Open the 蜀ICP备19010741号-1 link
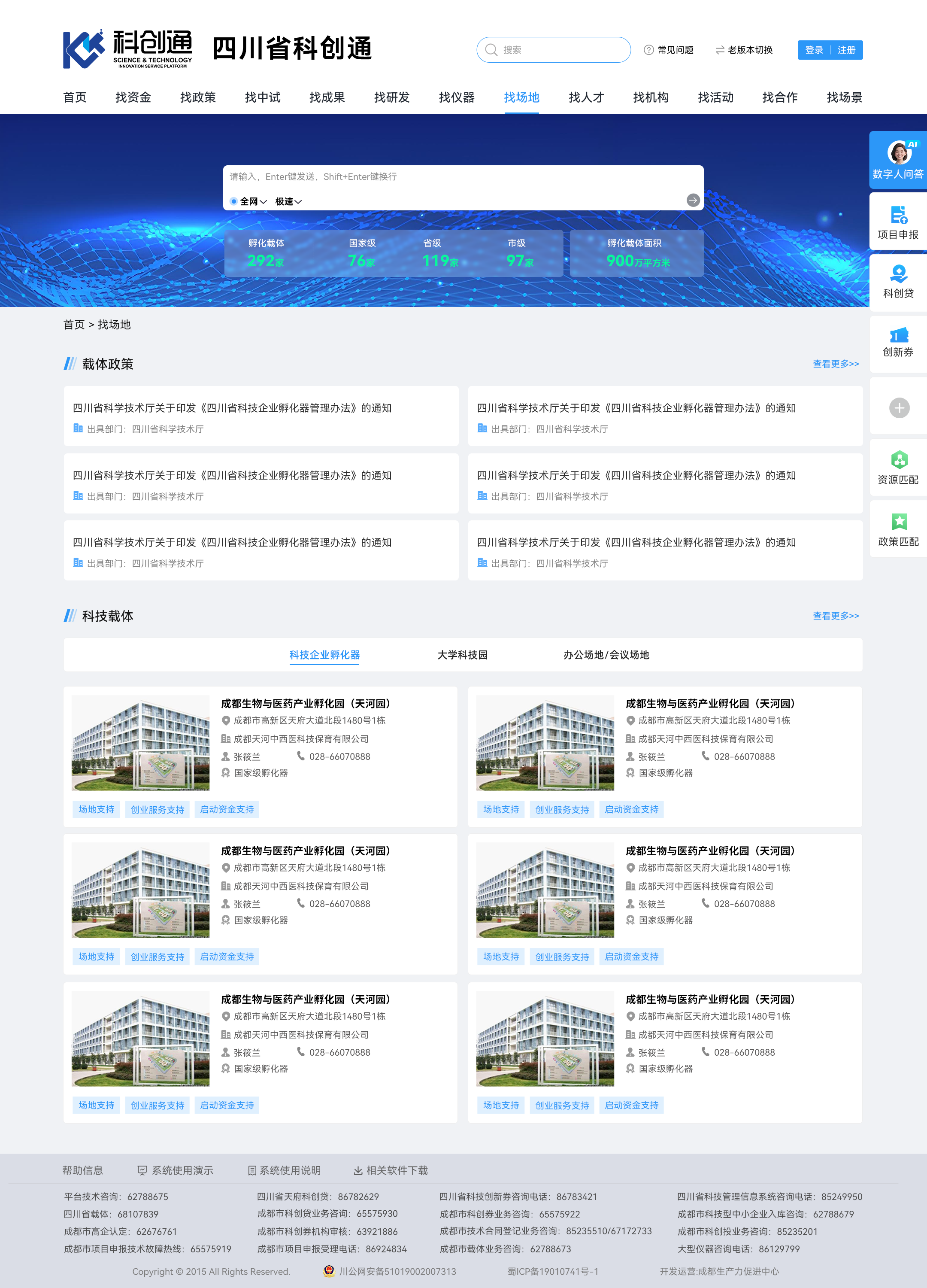Image resolution: width=927 pixels, height=1288 pixels. pyautogui.click(x=553, y=1272)
